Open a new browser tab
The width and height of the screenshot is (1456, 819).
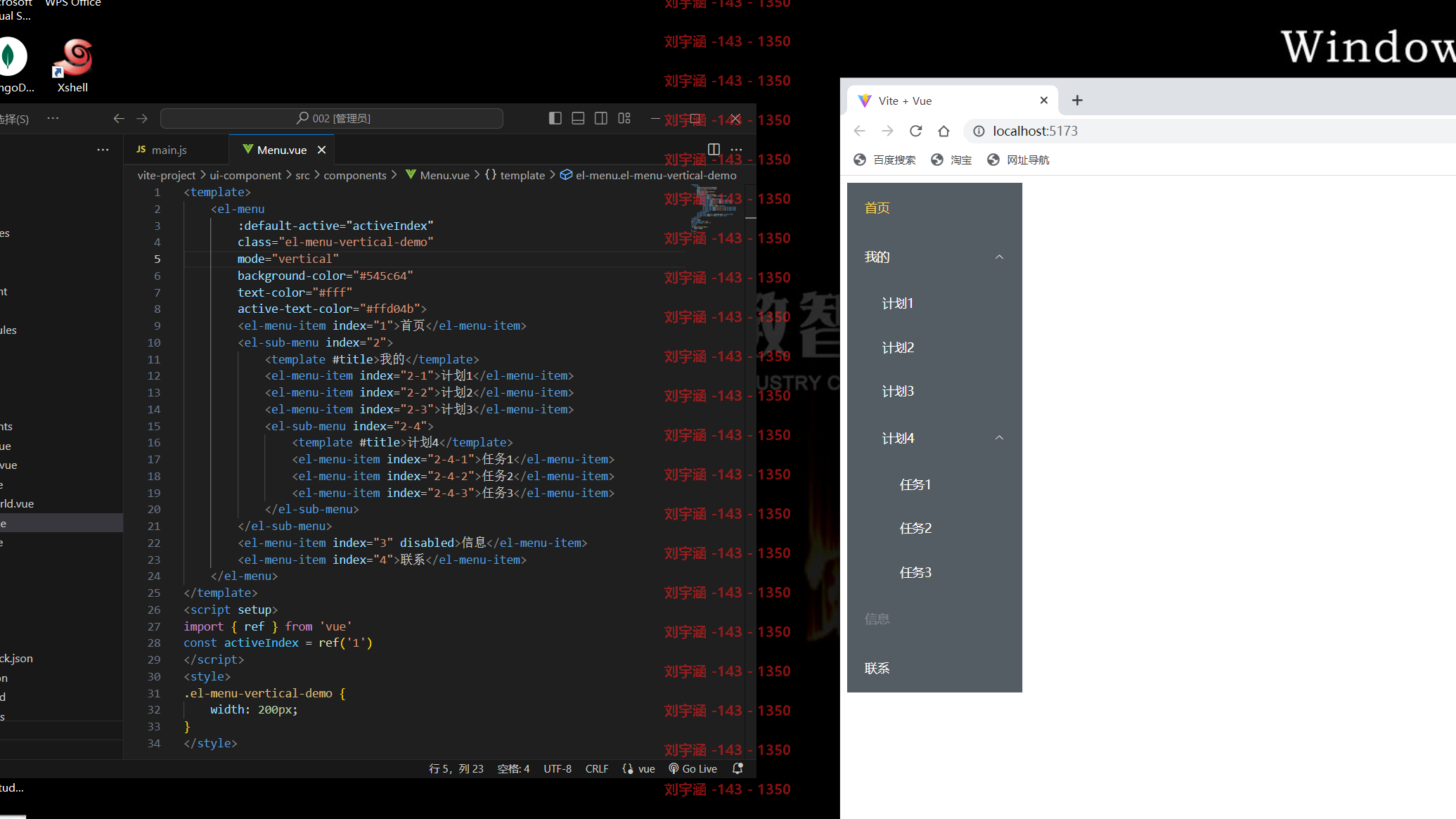(1077, 101)
